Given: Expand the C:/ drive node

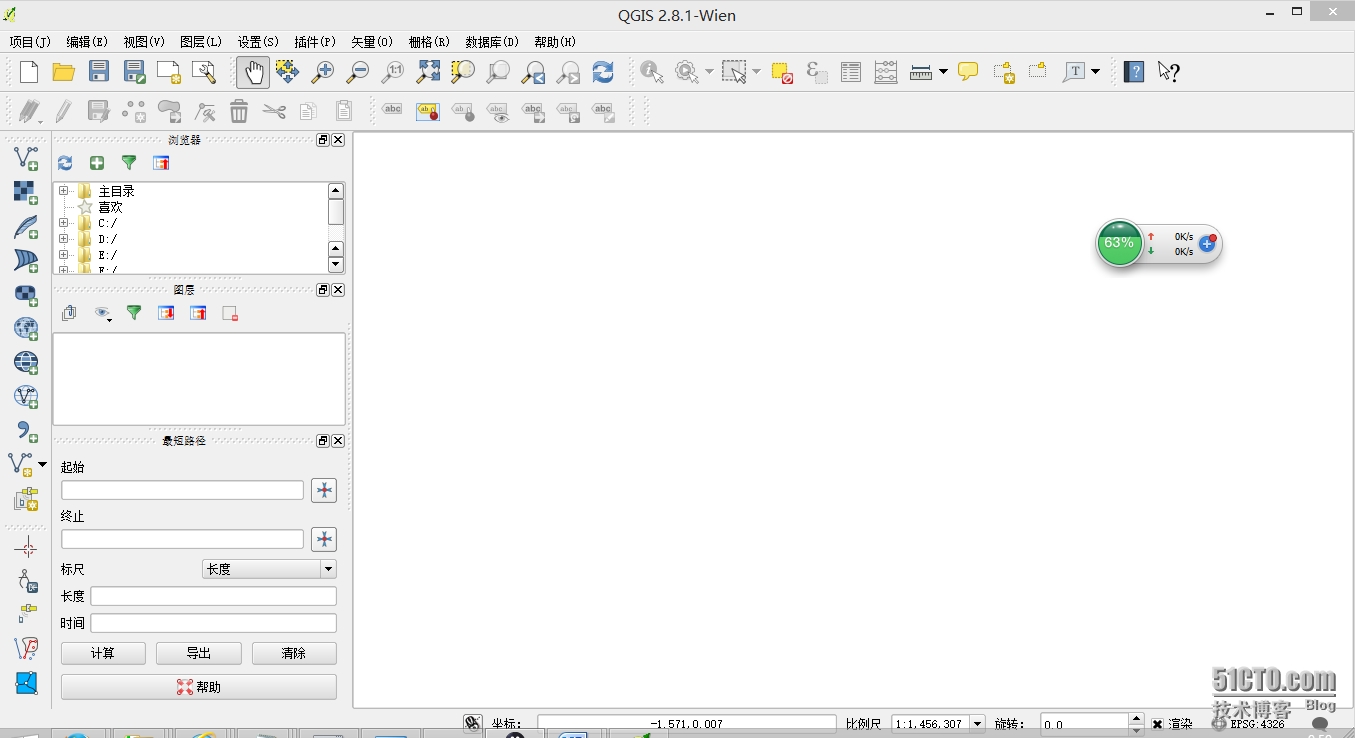Looking at the screenshot, I should tap(64, 223).
